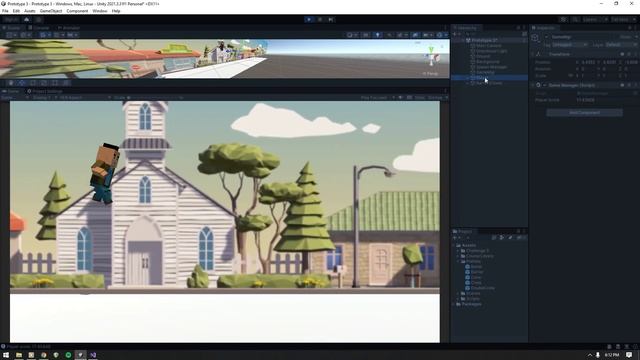The image size is (640, 360).
Task: Open the File menu
Action: pyautogui.click(x=5, y=11)
